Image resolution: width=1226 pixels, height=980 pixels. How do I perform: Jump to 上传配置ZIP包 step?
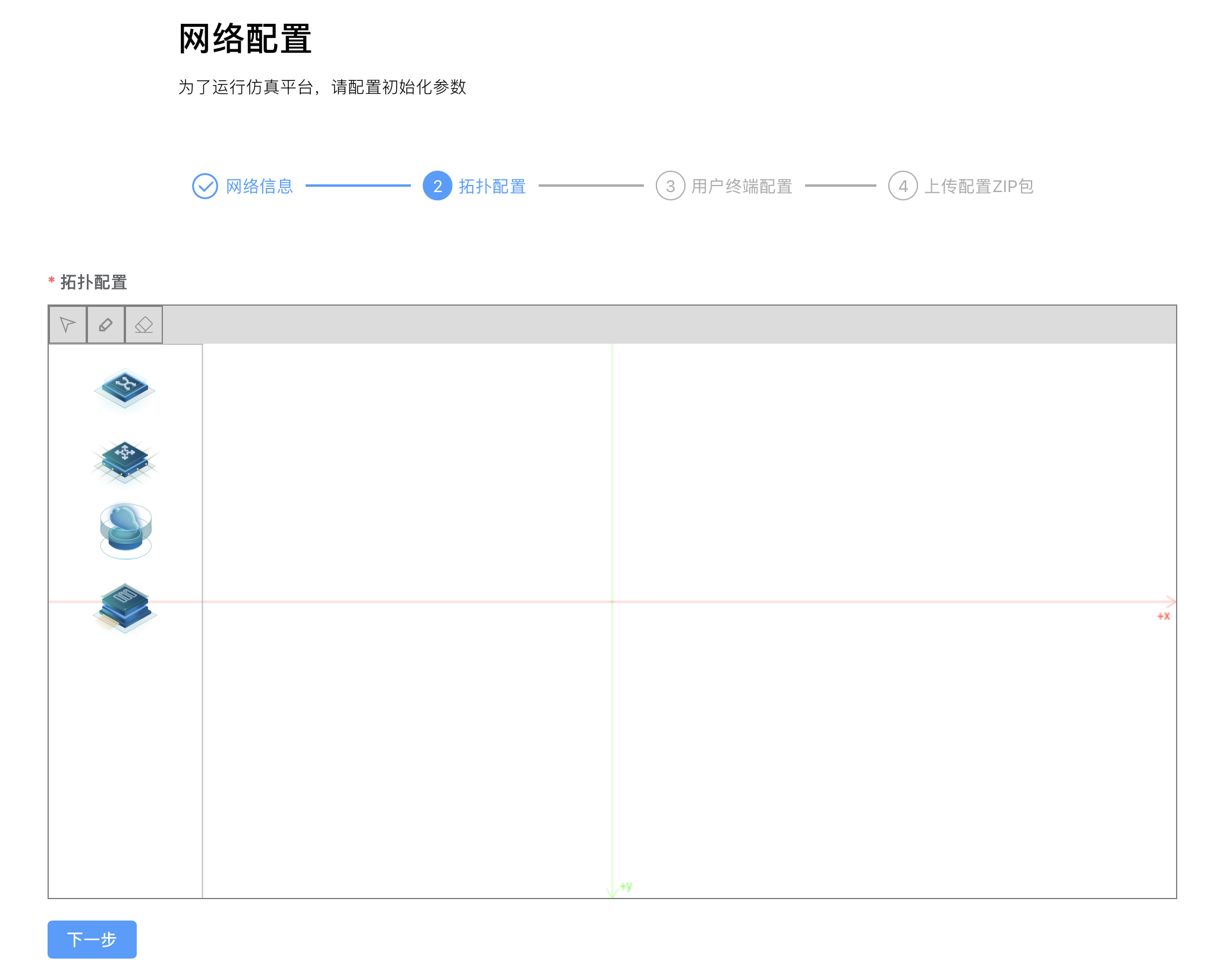[979, 186]
